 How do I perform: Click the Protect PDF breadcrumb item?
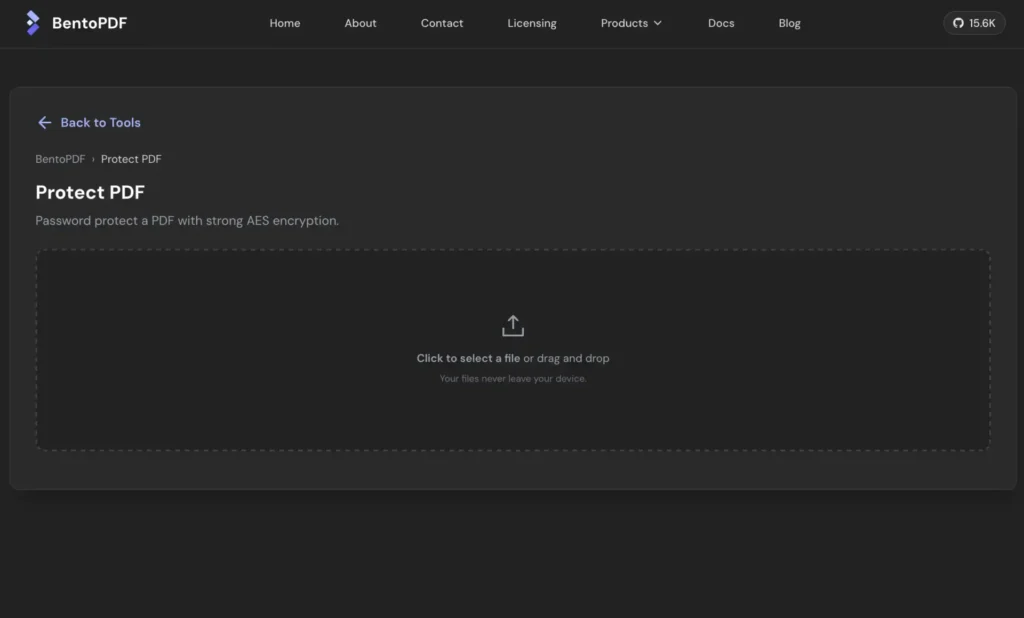tap(131, 159)
